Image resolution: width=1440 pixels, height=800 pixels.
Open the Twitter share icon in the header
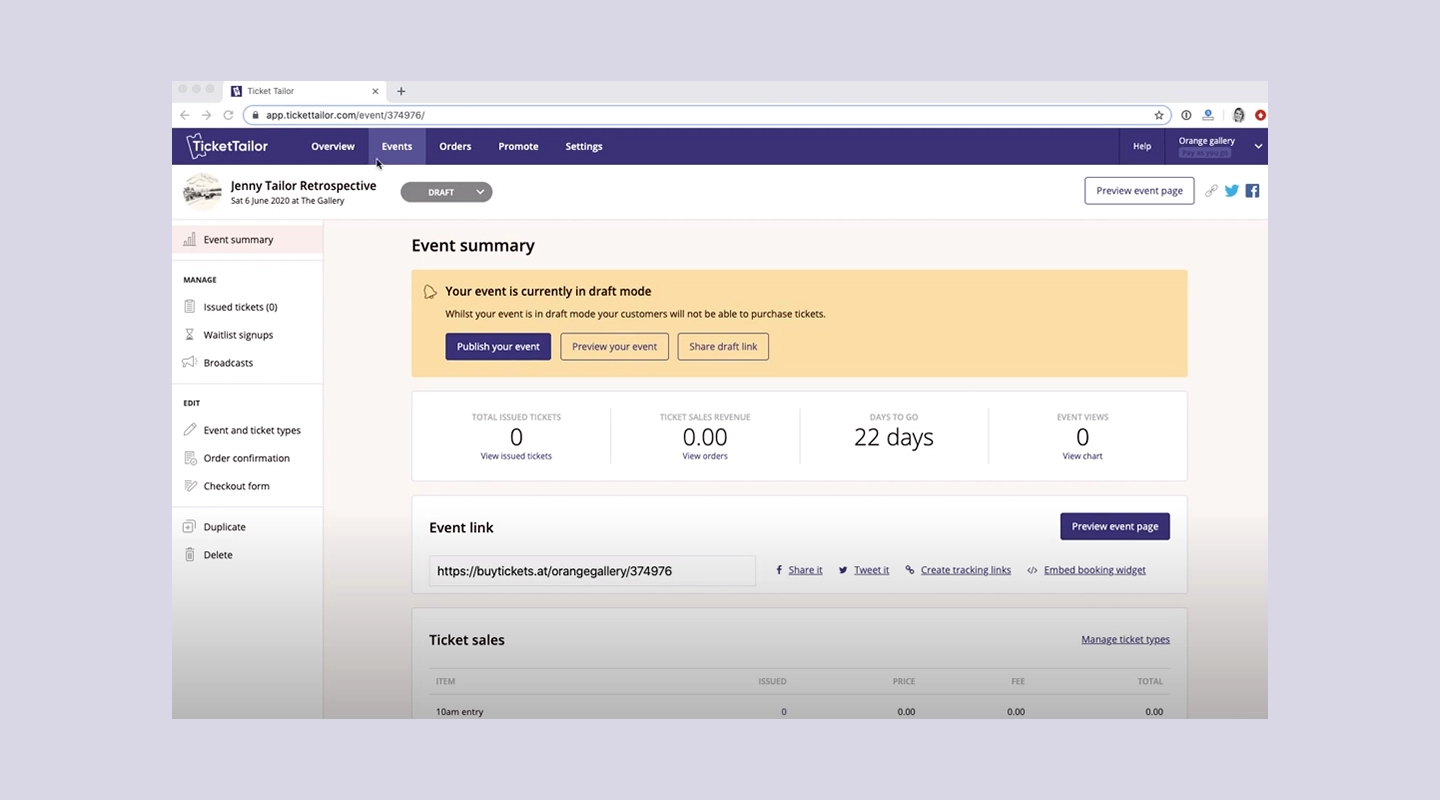pyautogui.click(x=1231, y=190)
